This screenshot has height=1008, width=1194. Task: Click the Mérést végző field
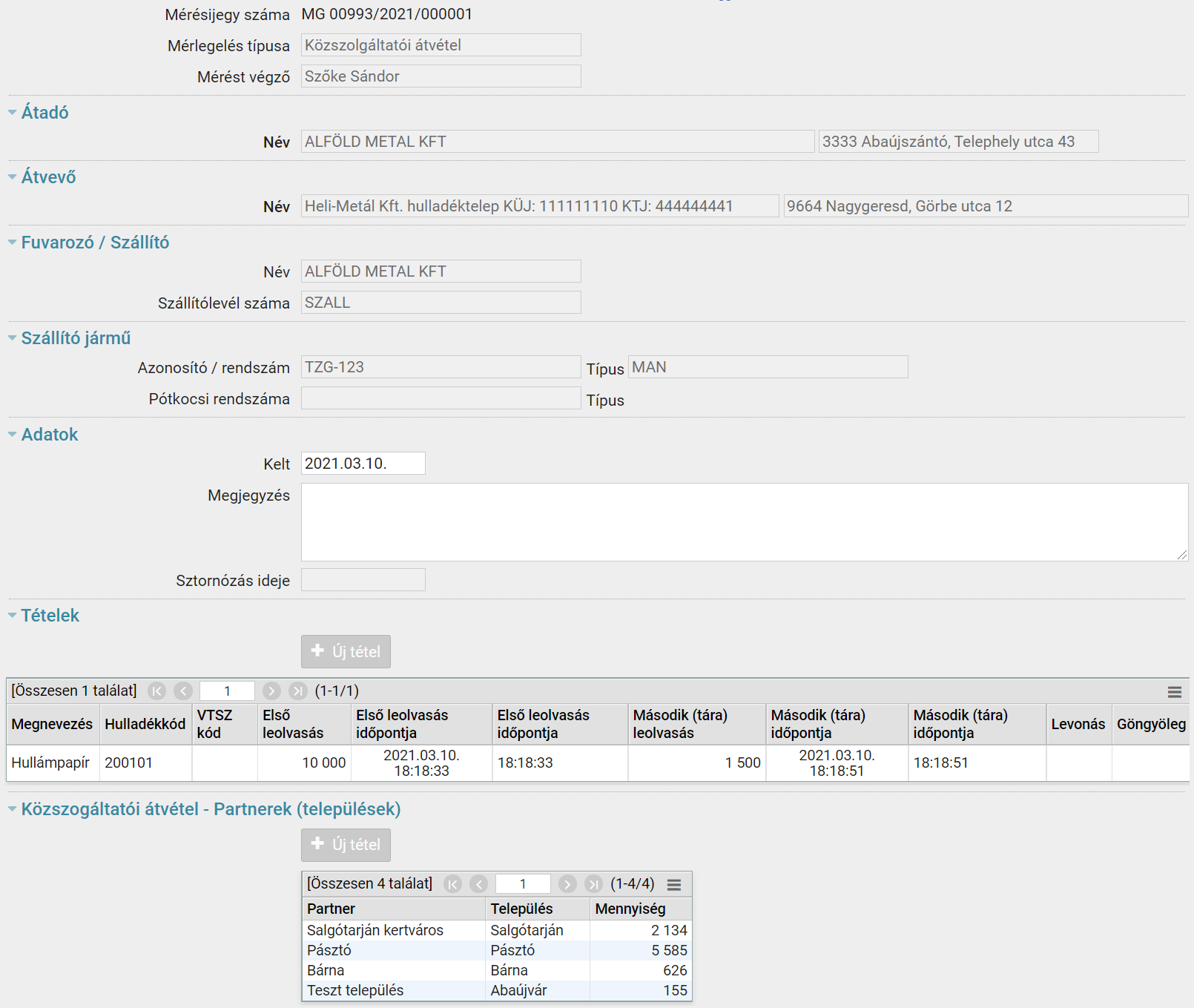pyautogui.click(x=441, y=76)
